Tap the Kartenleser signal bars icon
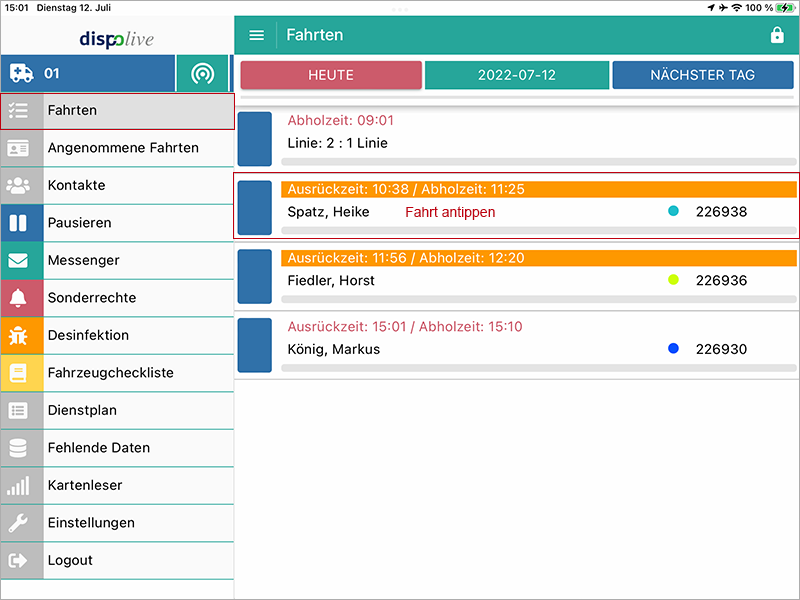Viewport: 800px width, 600px height. pos(18,486)
